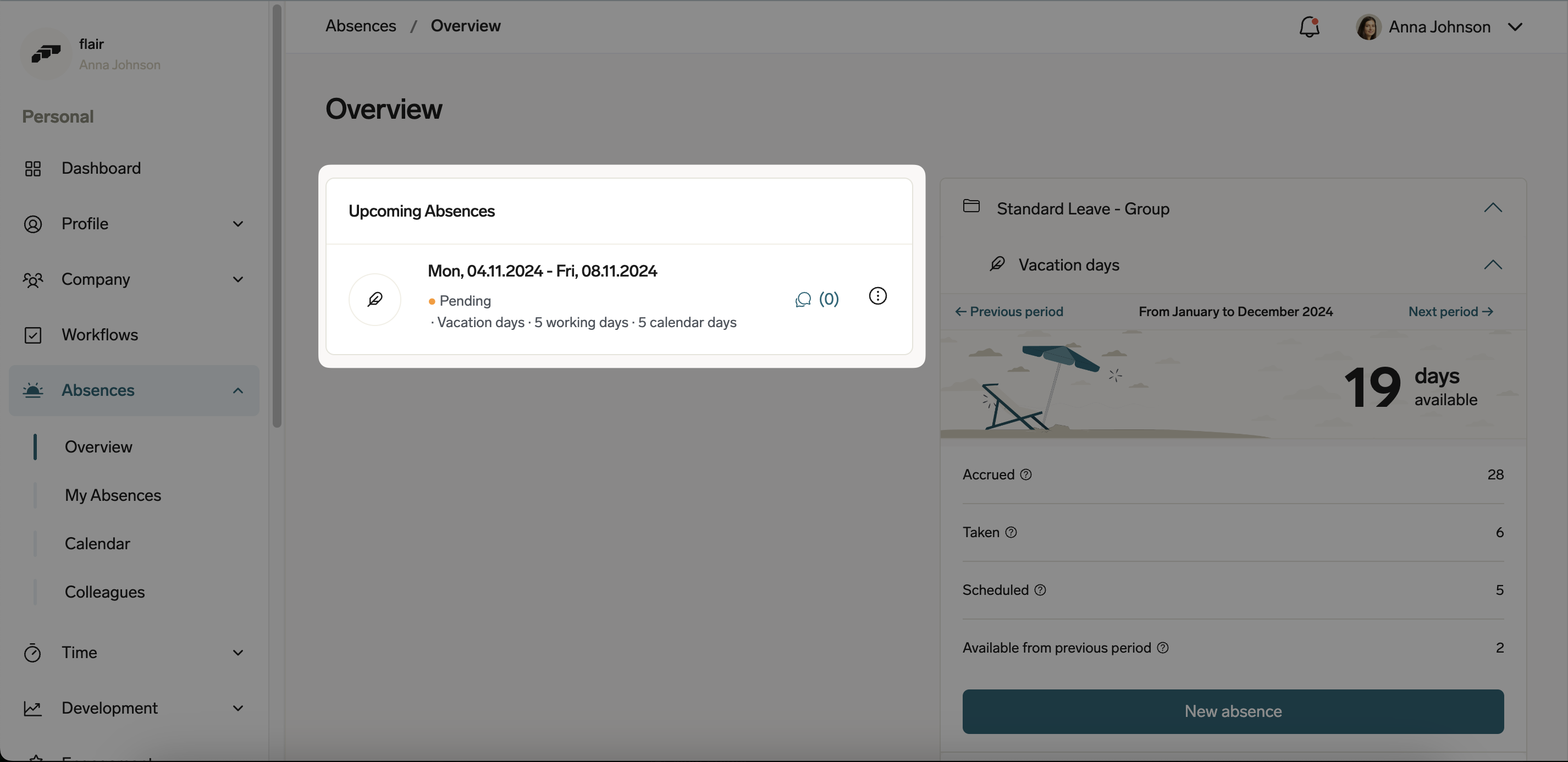Image resolution: width=1568 pixels, height=762 pixels.
Task: Click the folder icon next to Standard Leave
Action: 971,207
